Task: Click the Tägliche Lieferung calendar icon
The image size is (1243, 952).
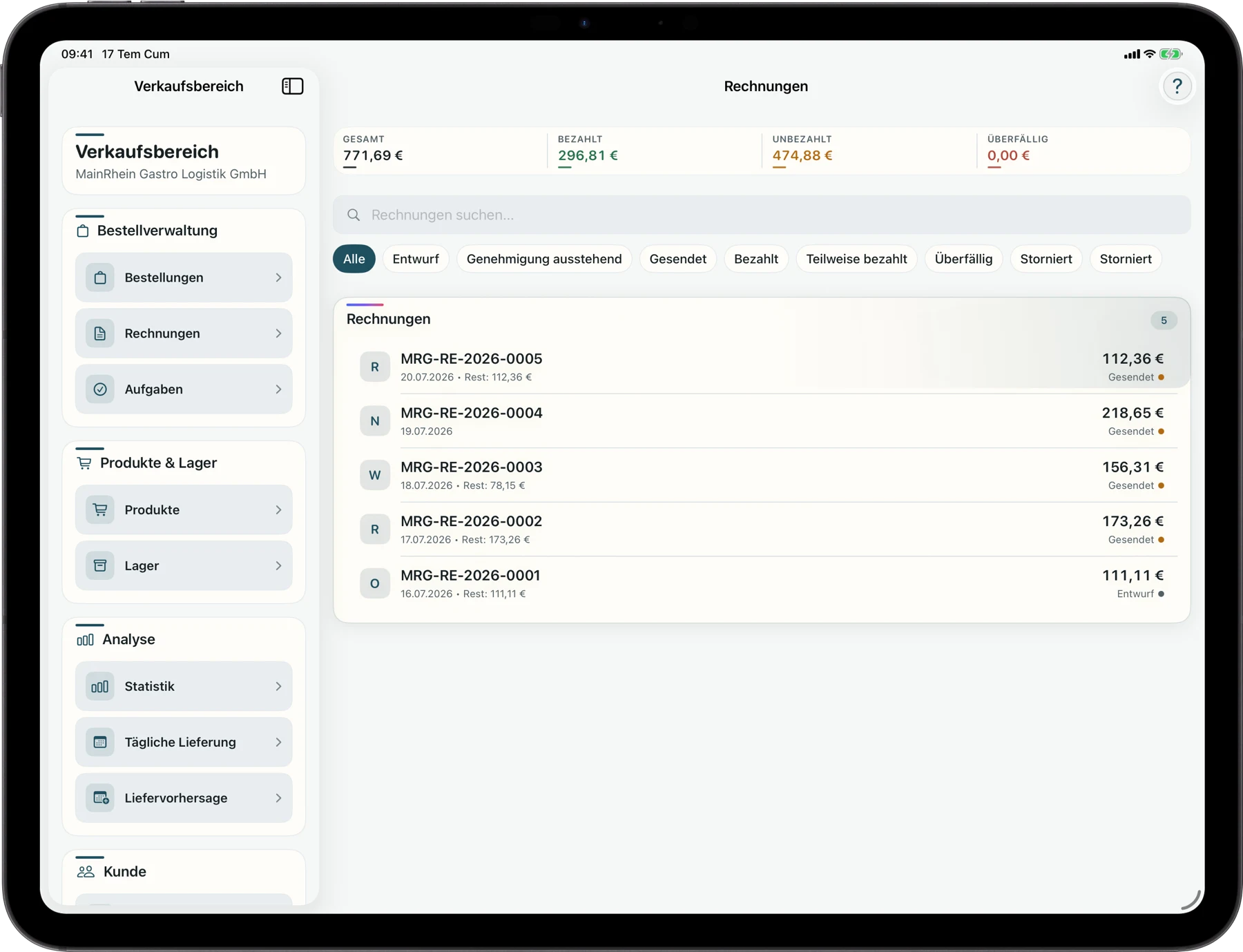Action: click(100, 743)
